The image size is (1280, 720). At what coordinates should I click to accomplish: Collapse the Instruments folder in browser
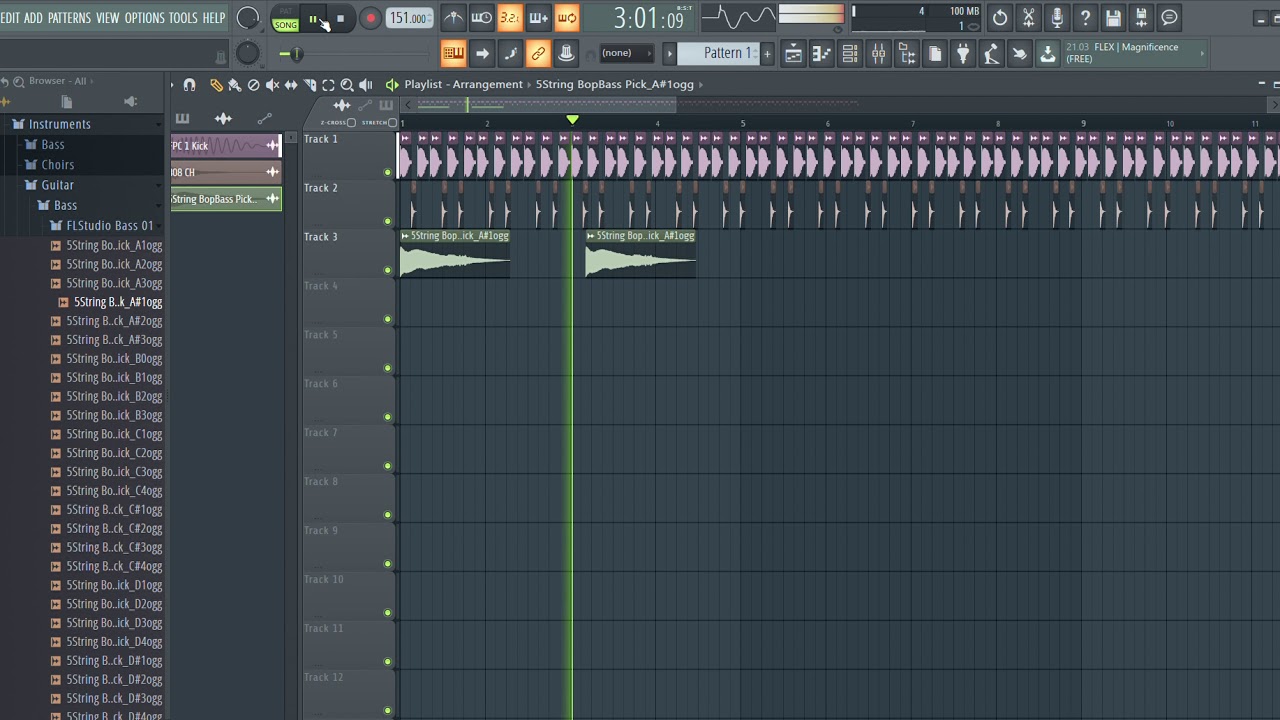[60, 124]
